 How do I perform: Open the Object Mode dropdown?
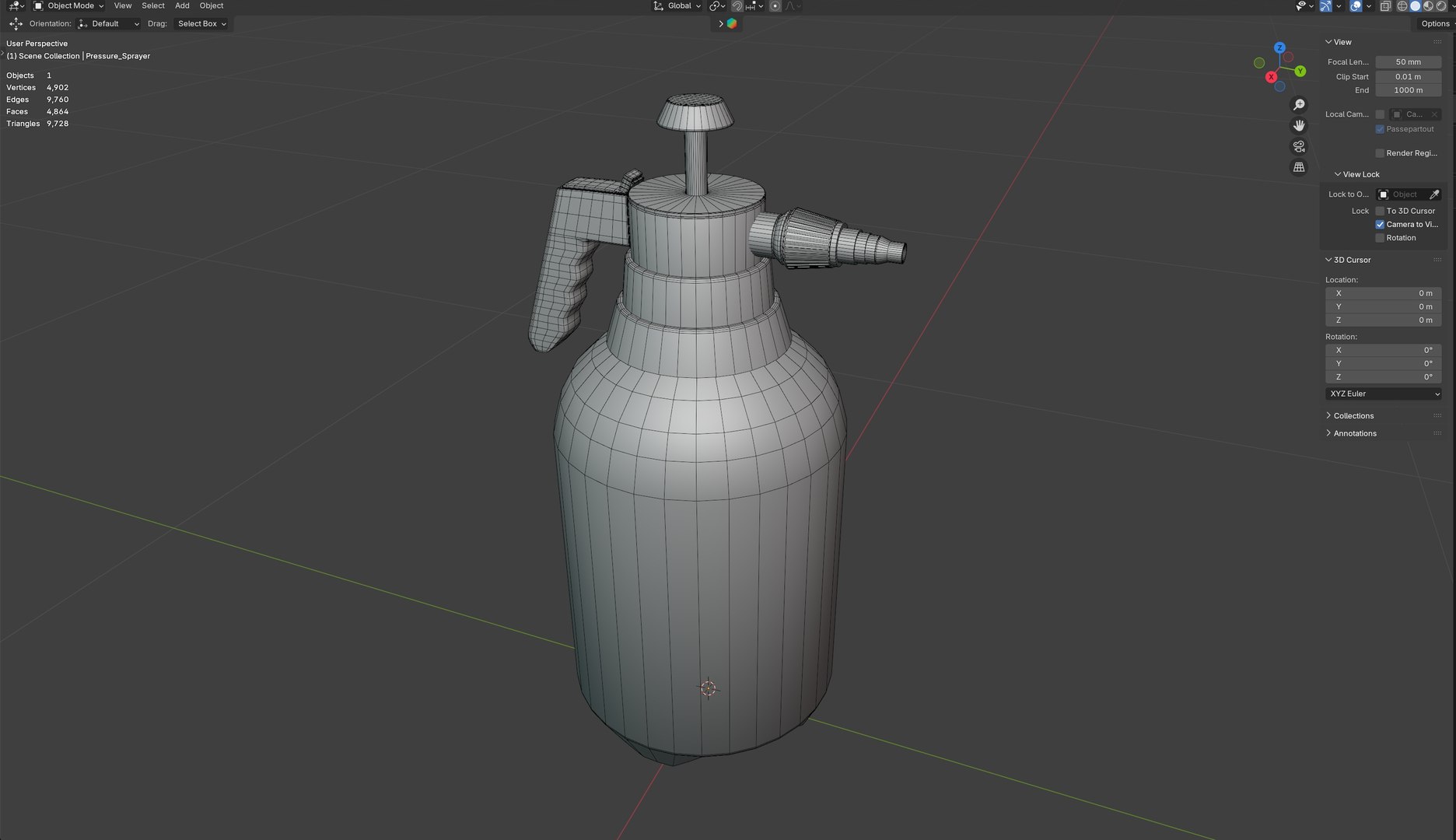pos(69,6)
